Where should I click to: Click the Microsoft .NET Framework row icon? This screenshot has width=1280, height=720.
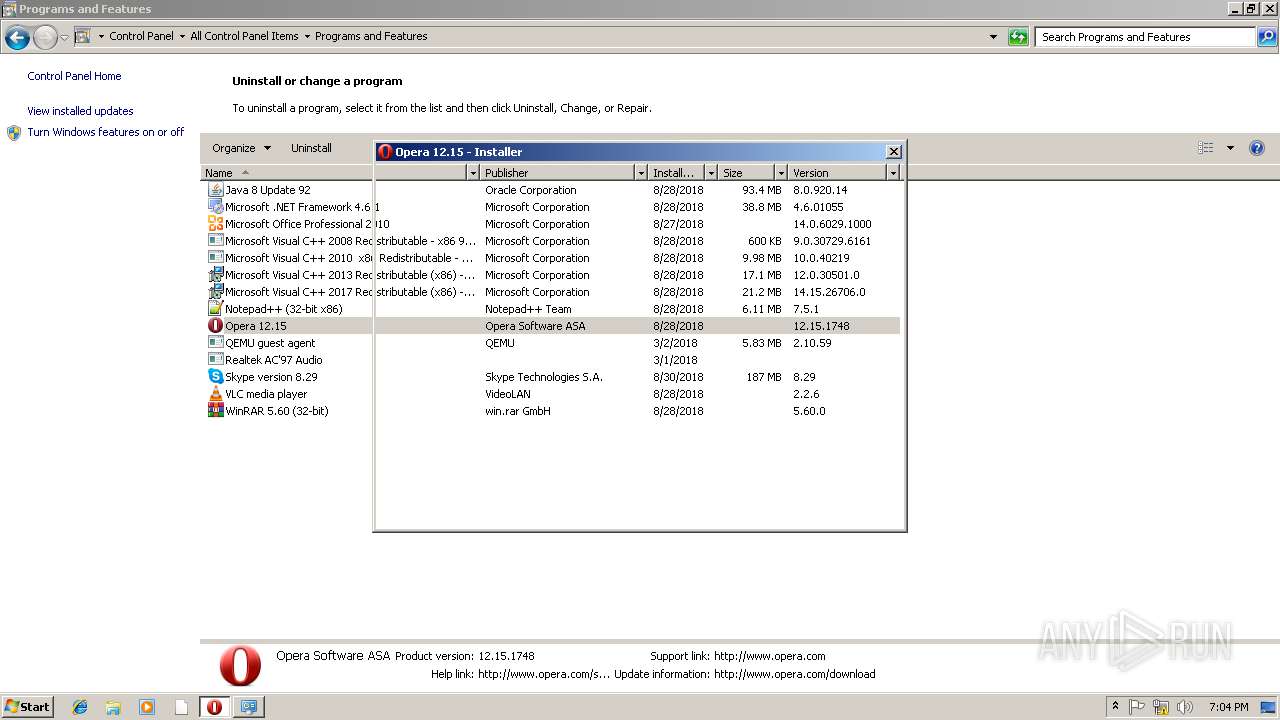point(215,207)
